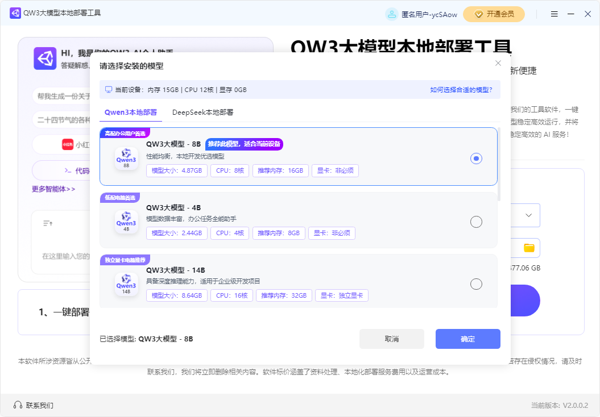Open 如何选择合适的模型 help link
Viewport: 600px width, 417px height.
click(461, 89)
